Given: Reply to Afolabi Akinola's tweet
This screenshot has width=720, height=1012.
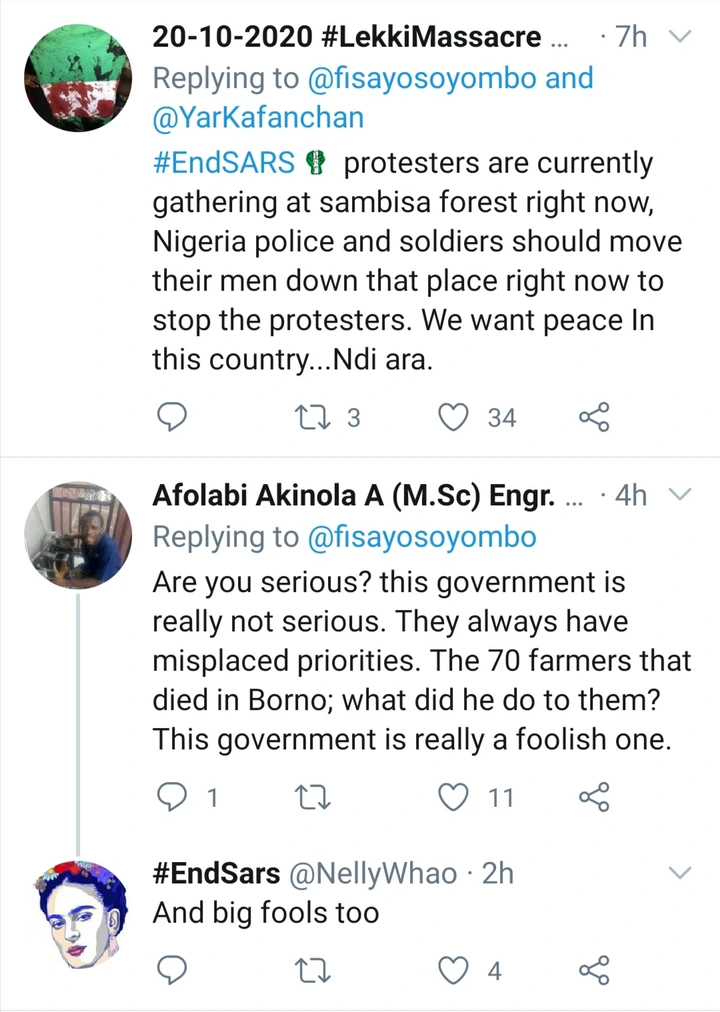Looking at the screenshot, I should point(172,797).
